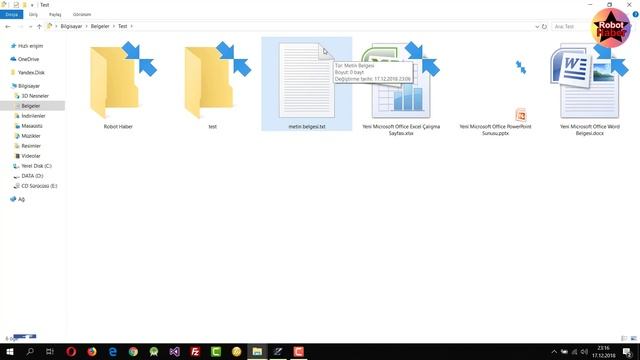Launch FileZilla from the taskbar
This screenshot has height=360, width=640.
point(195,351)
